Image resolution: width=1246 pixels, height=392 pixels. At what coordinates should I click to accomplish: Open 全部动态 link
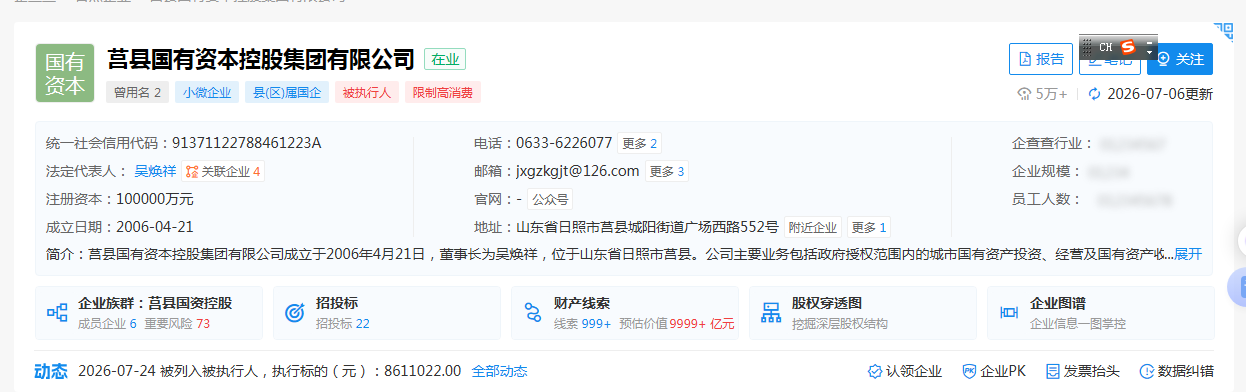tap(499, 371)
